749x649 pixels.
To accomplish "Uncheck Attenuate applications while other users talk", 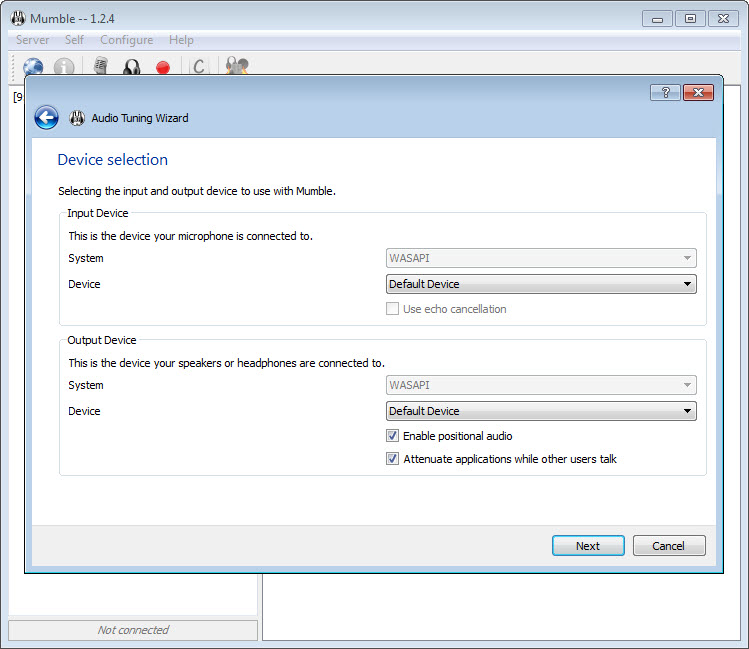I will click(392, 458).
